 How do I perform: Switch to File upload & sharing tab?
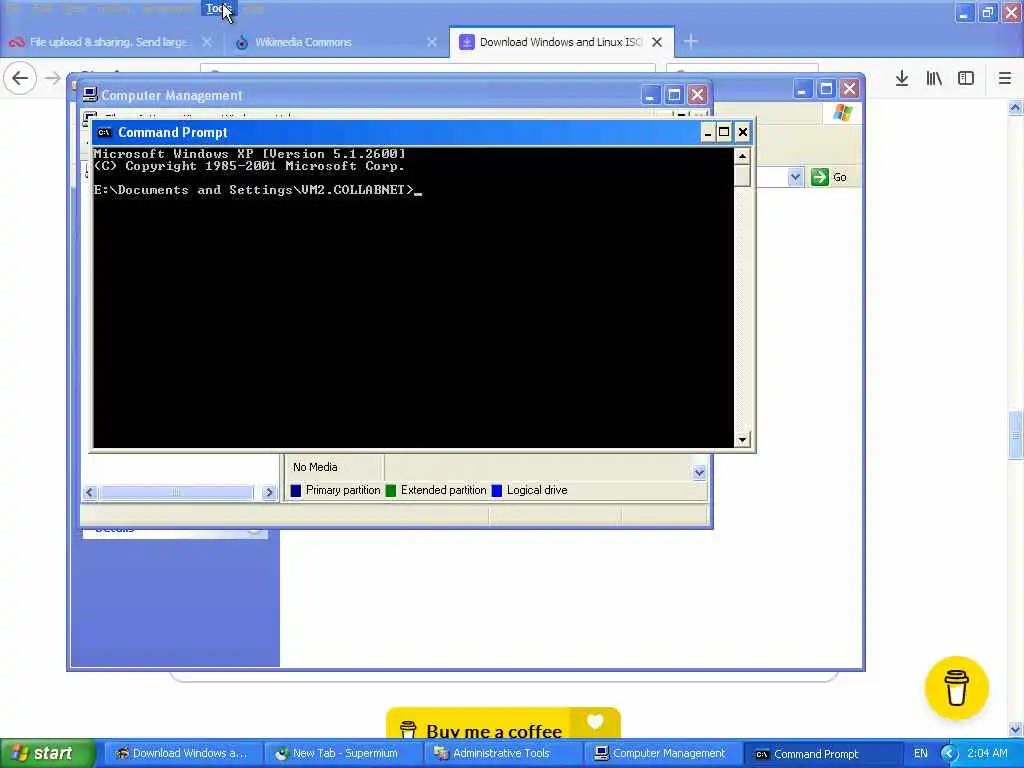coord(111,42)
